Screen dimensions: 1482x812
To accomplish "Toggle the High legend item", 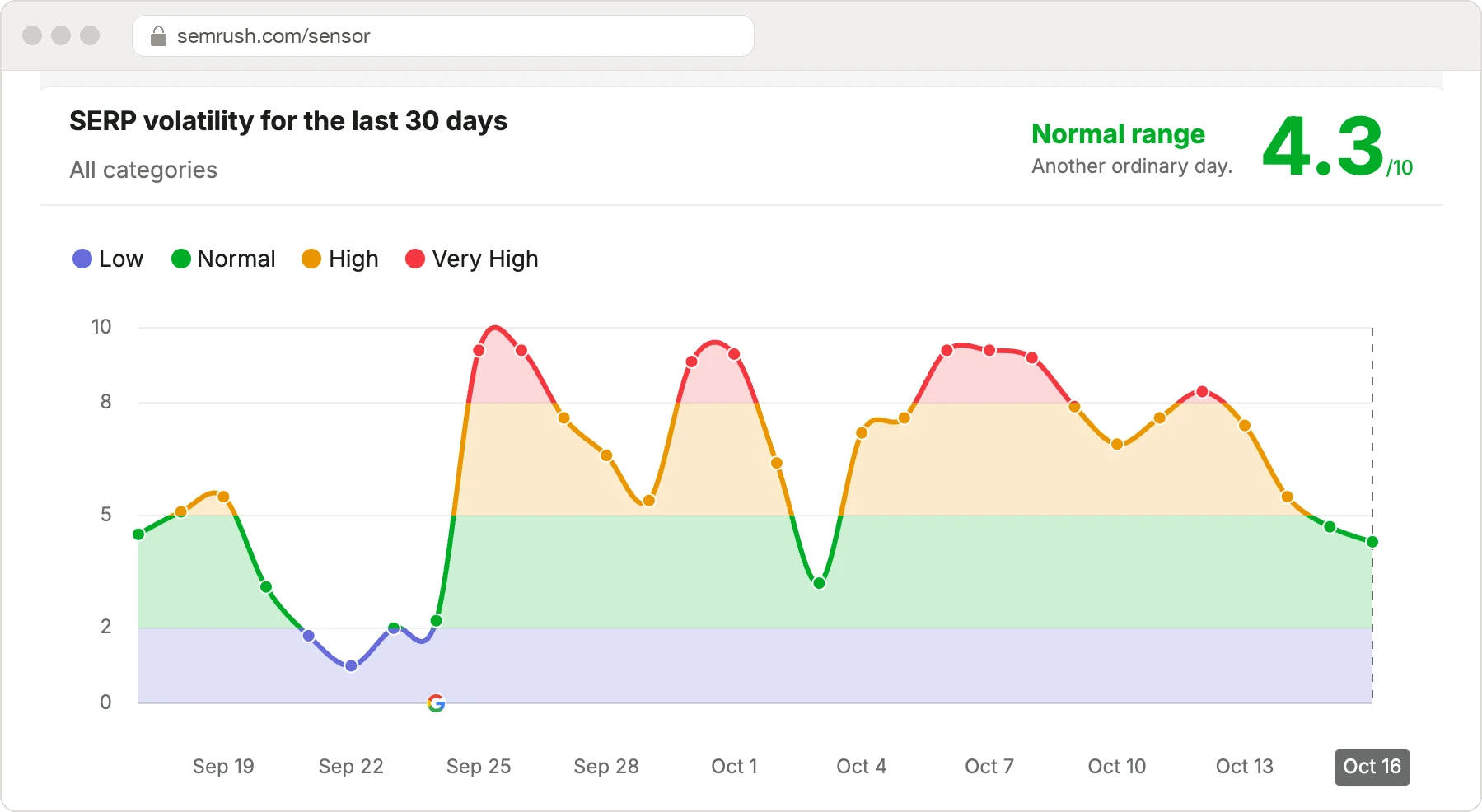I will tap(340, 259).
